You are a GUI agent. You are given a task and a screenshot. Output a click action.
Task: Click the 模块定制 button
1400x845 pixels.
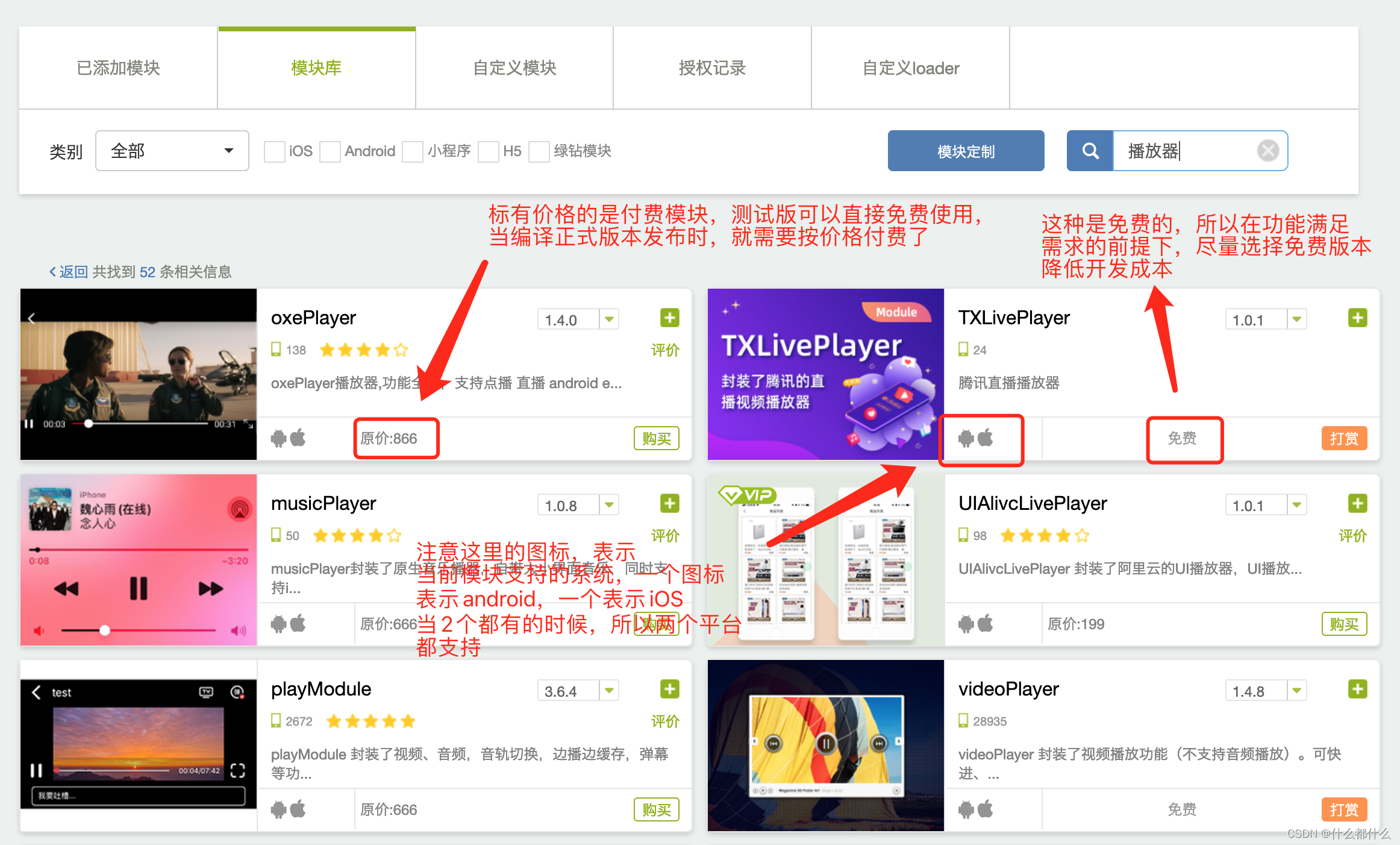pos(966,151)
